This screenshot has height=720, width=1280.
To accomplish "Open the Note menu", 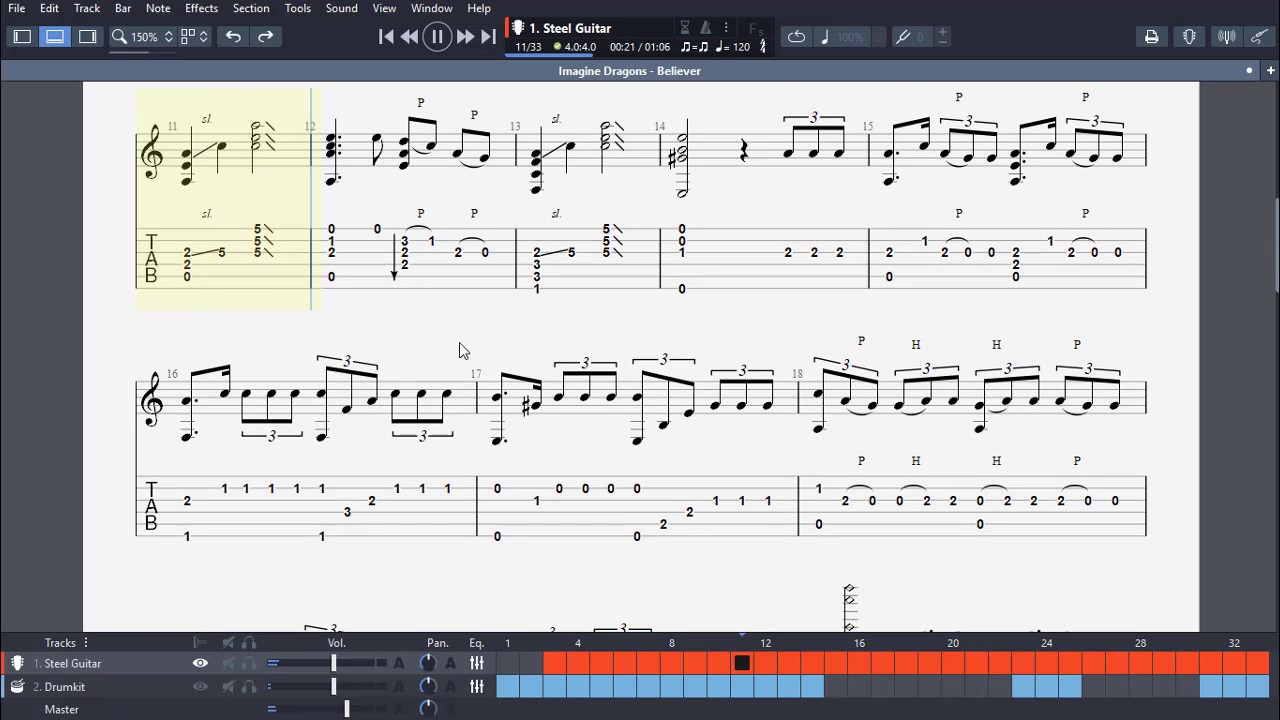I will point(158,8).
